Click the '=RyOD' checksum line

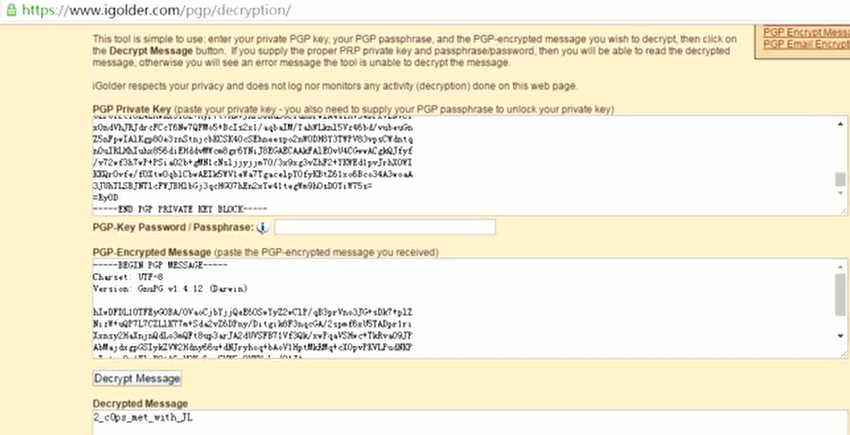[105, 198]
